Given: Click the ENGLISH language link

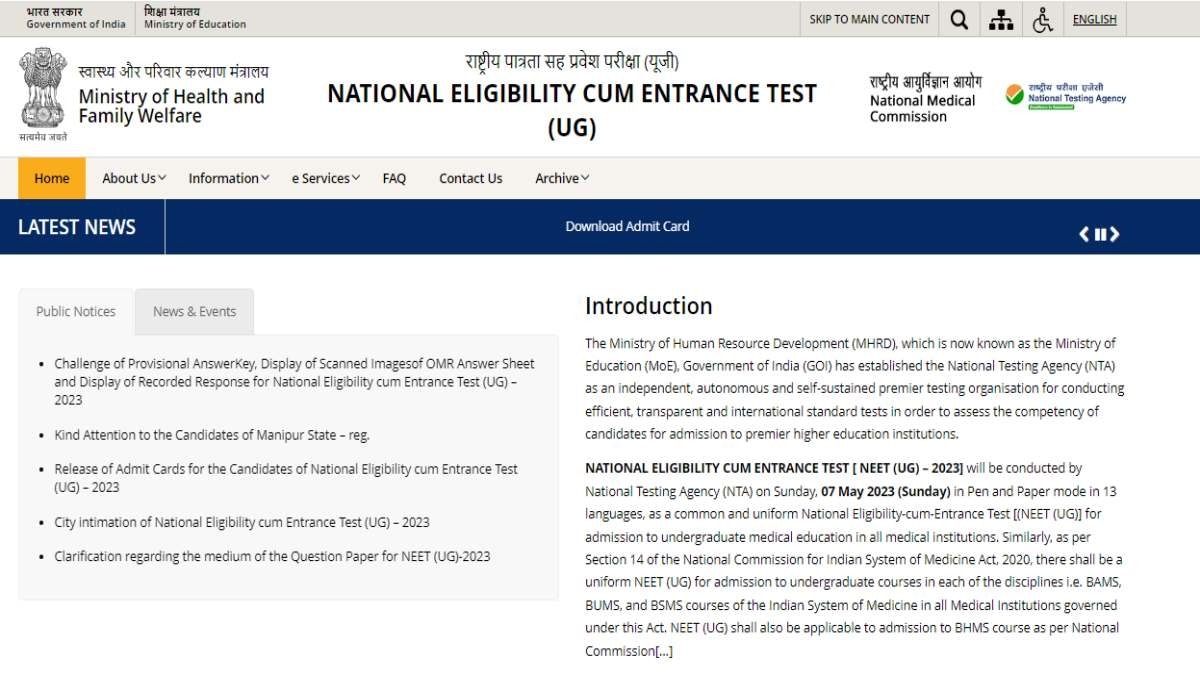Looking at the screenshot, I should [x=1094, y=19].
